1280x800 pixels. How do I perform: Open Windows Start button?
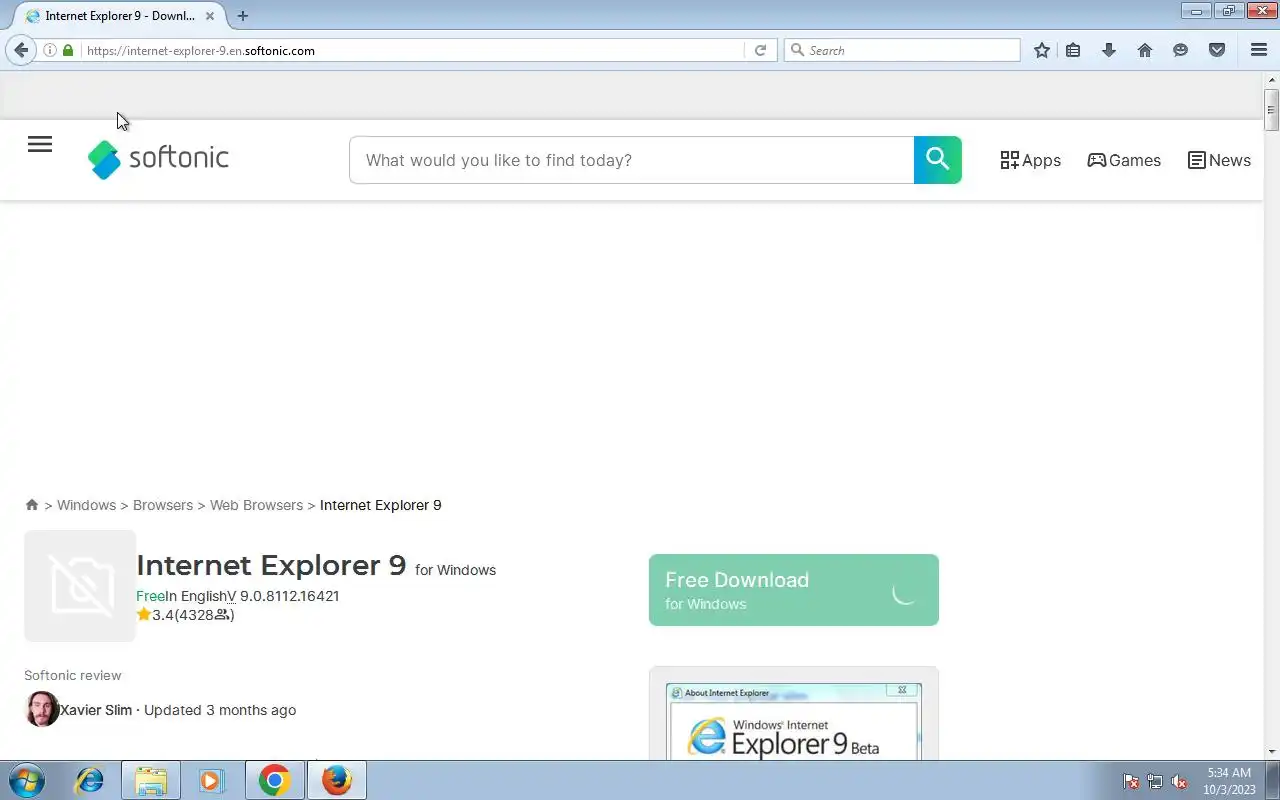tap(26, 780)
